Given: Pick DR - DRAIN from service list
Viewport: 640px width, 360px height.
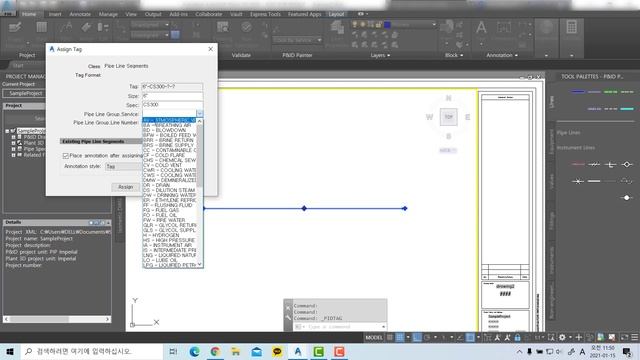Looking at the screenshot, I should pos(169,185).
